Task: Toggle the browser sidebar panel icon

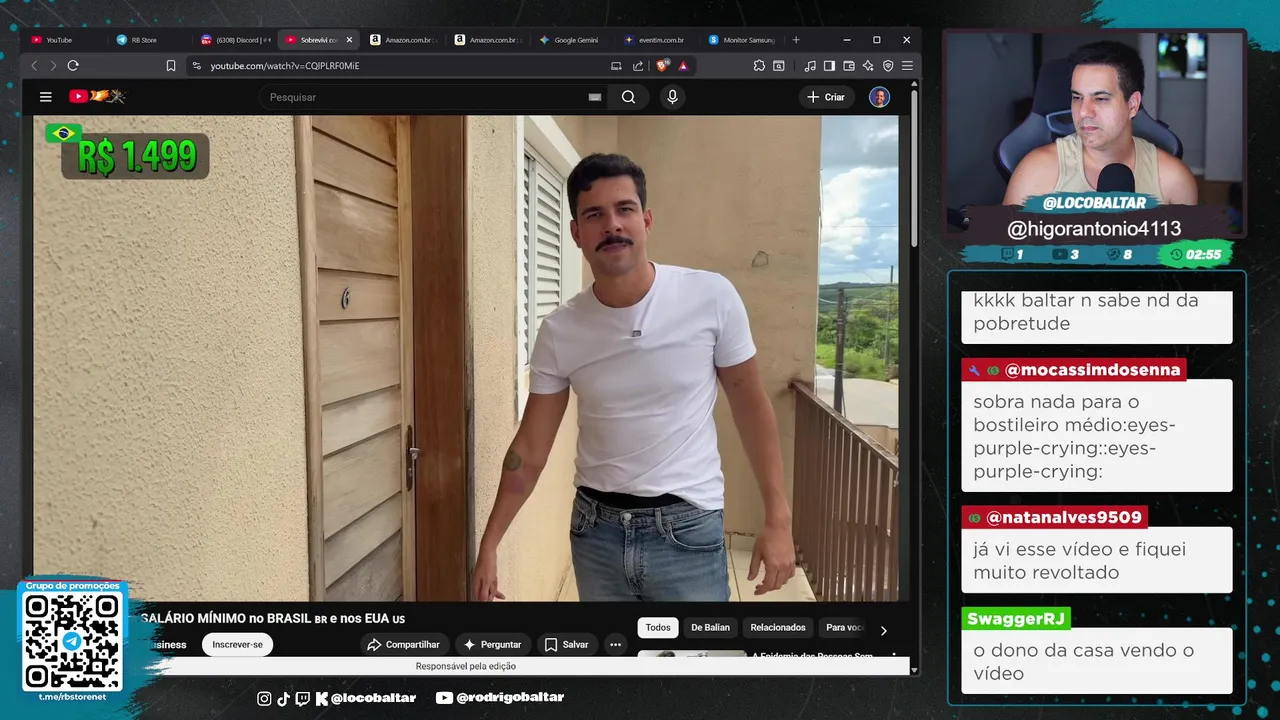Action: [829, 66]
